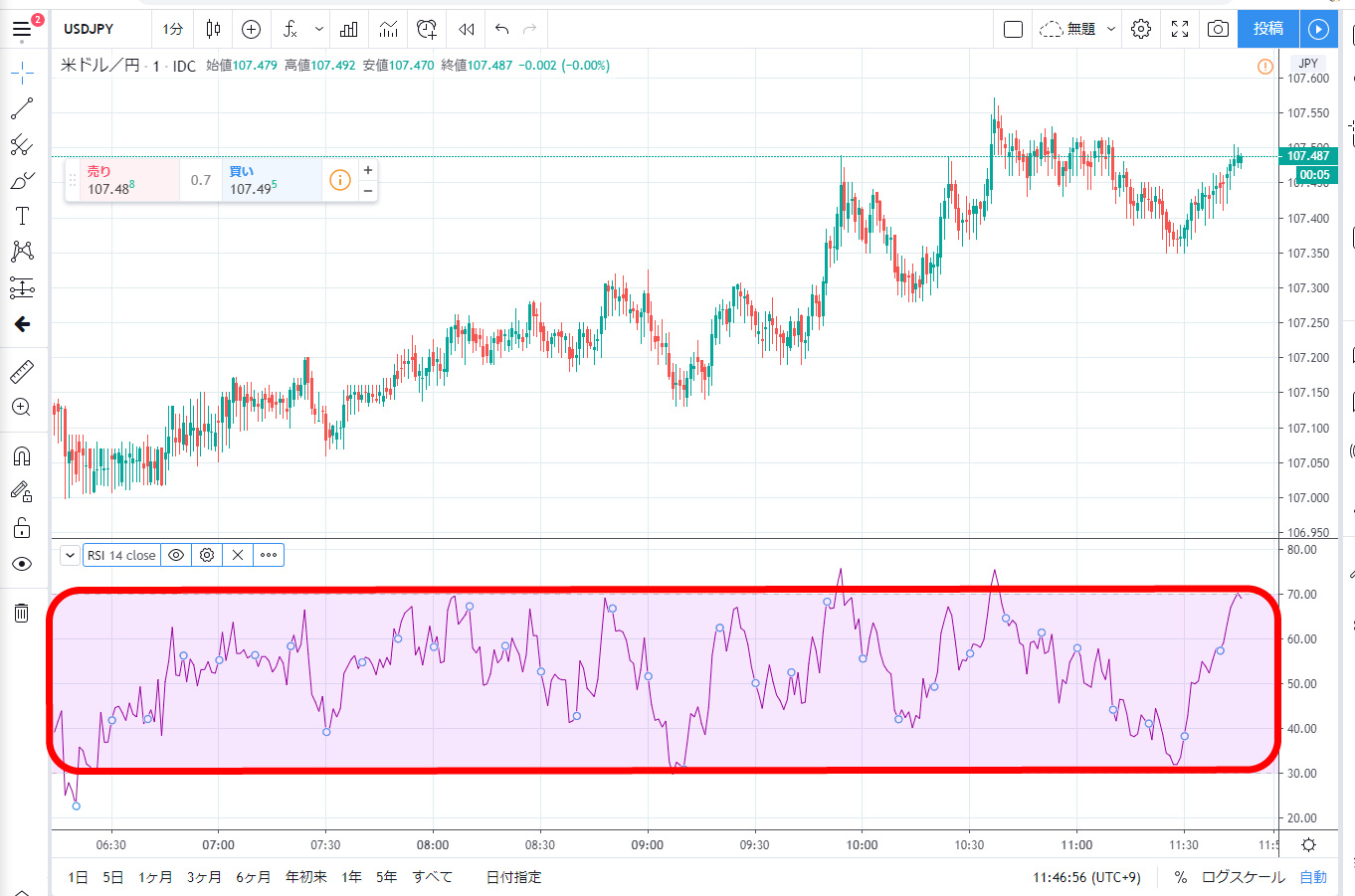Select the pitchfork drawing tool
The width and height of the screenshot is (1355, 896).
pyautogui.click(x=22, y=145)
